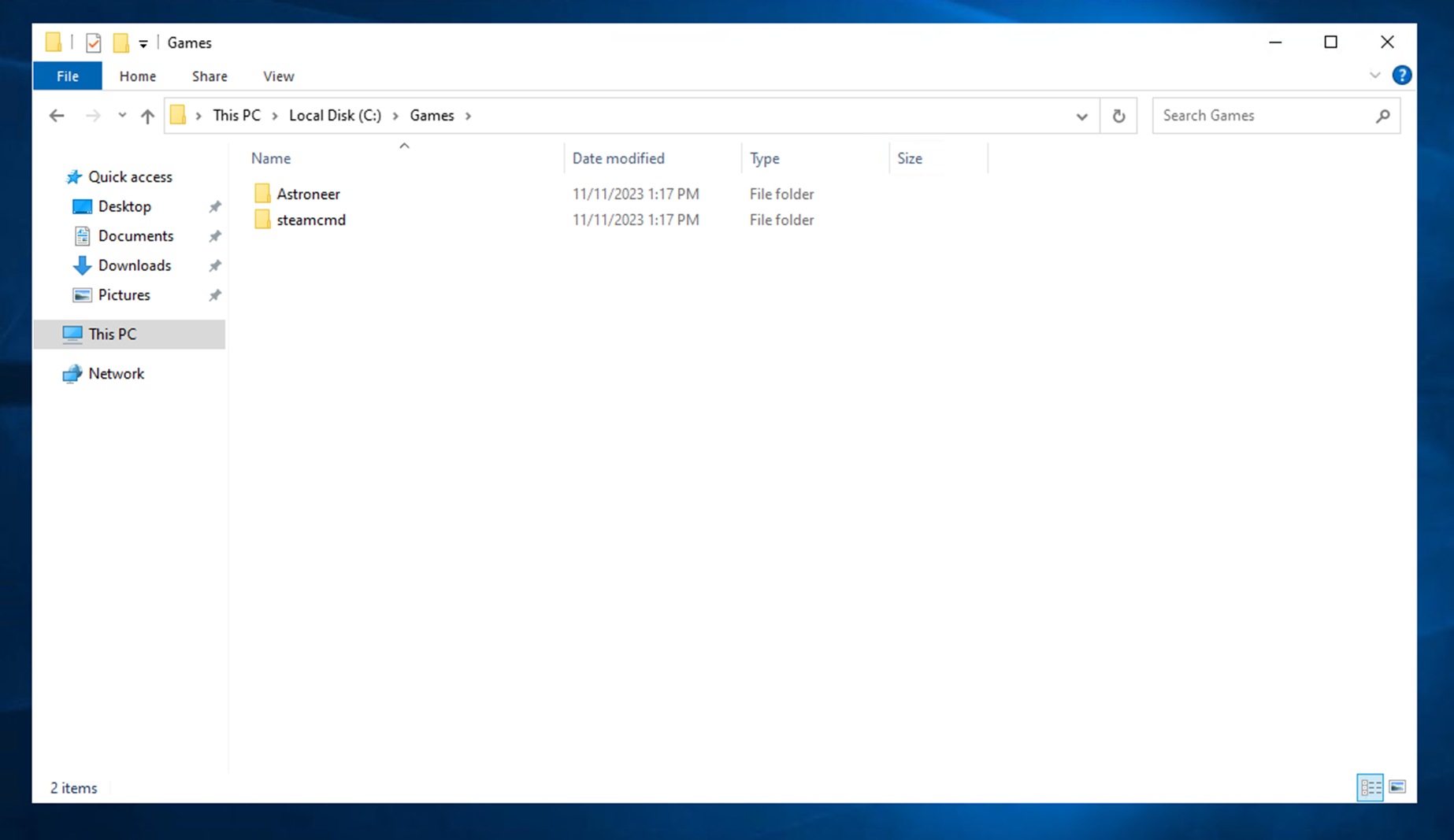The image size is (1454, 840).
Task: Click the pin icon beside Pictures
Action: coord(214,295)
